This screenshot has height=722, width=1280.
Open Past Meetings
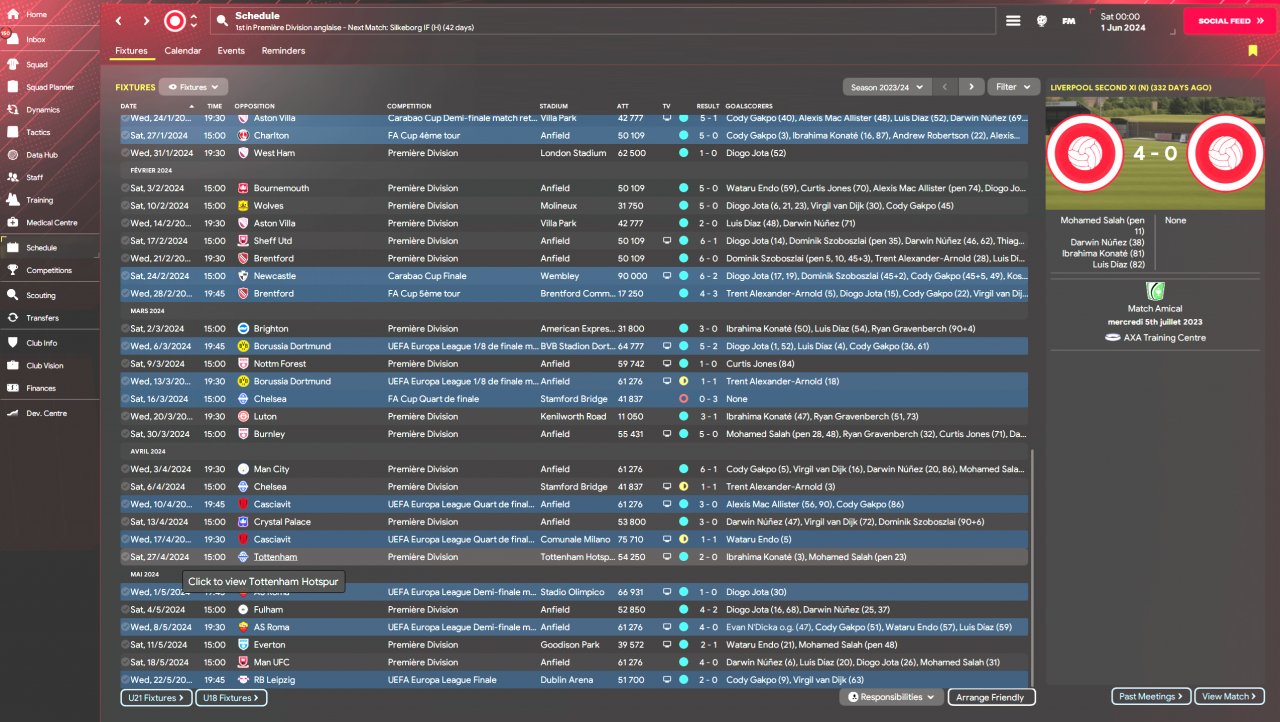pos(1152,696)
